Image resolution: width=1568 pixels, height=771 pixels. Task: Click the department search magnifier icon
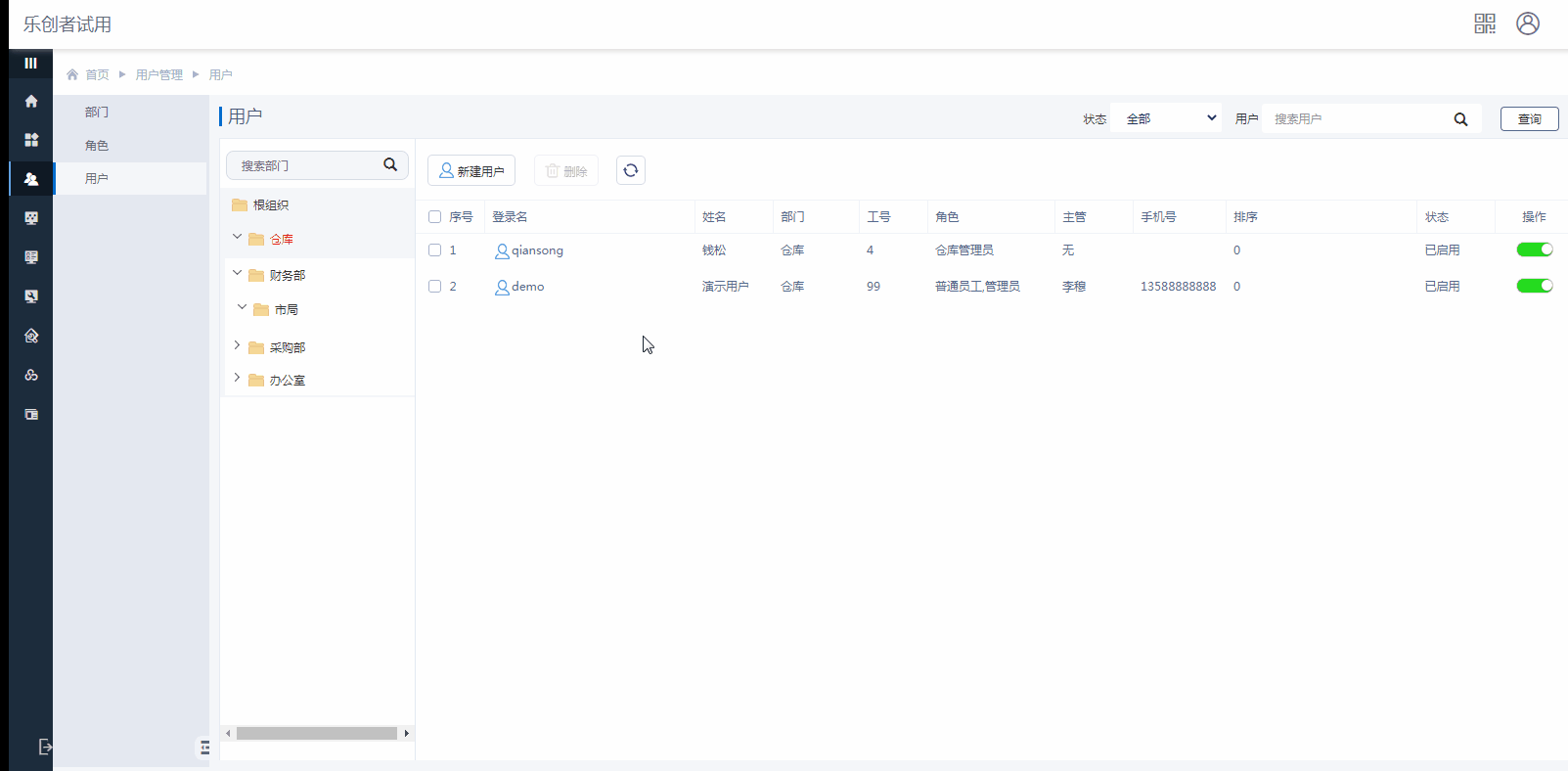tap(390, 164)
